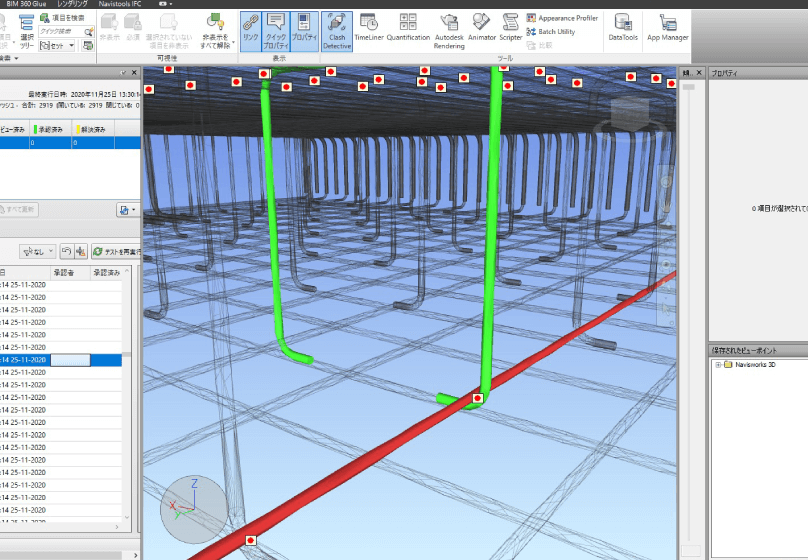808x560 pixels.
Task: Click the clash marker at bottom of red pipe
Action: coord(251,540)
